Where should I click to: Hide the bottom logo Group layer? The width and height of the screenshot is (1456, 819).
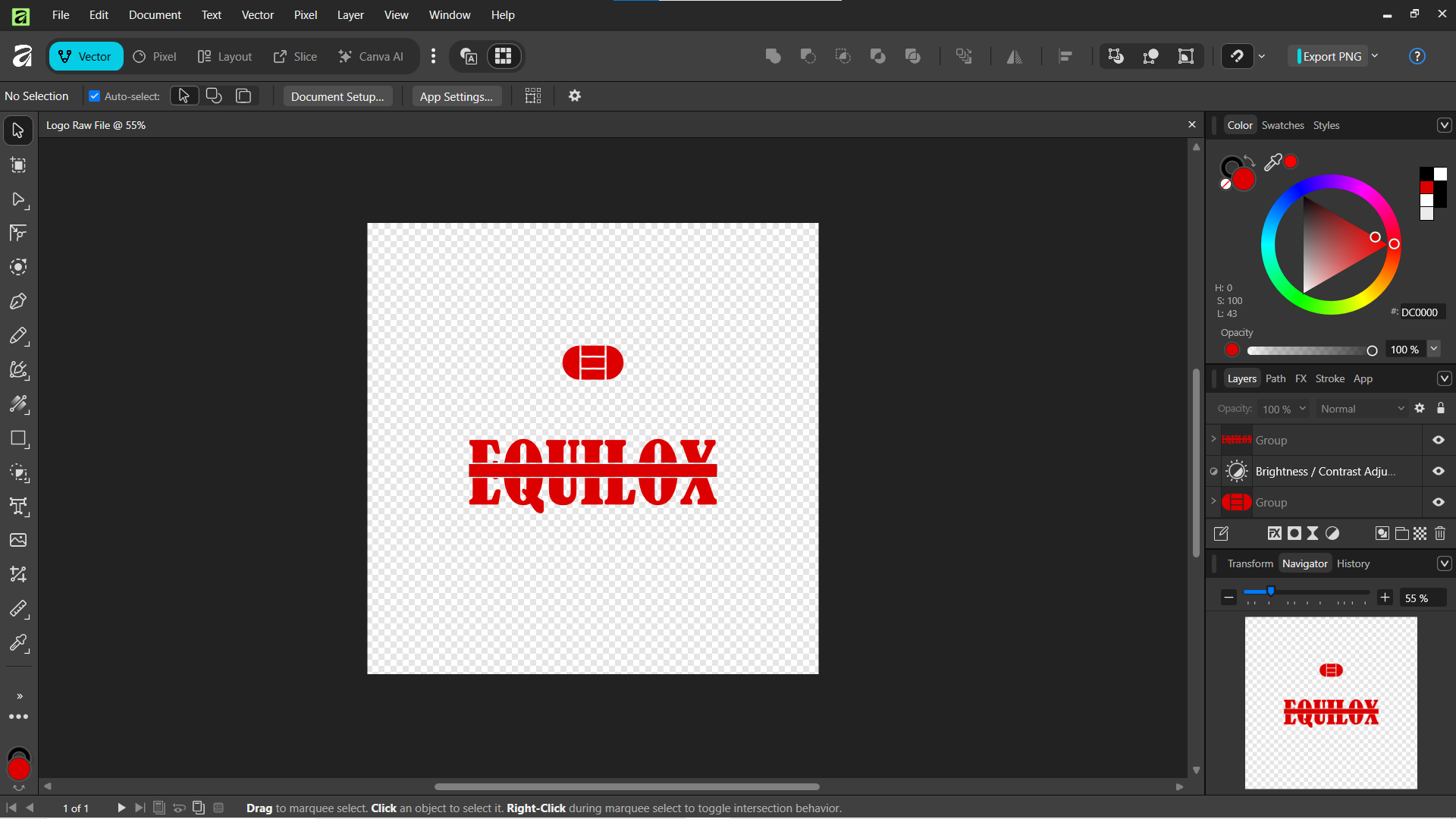coord(1439,502)
